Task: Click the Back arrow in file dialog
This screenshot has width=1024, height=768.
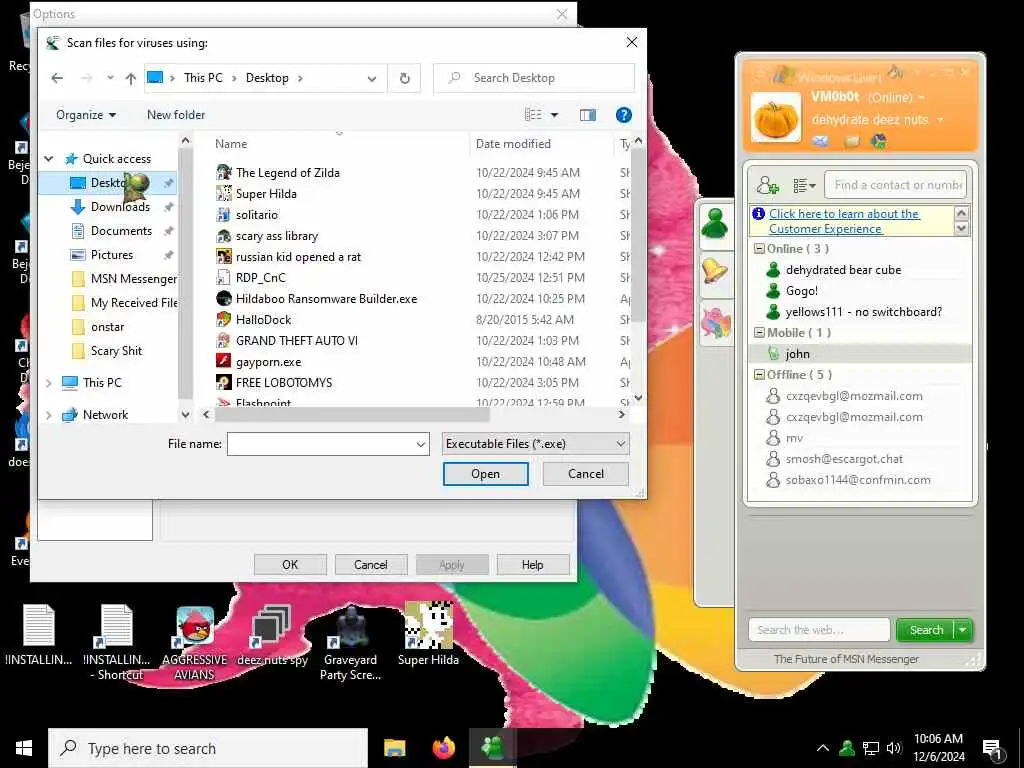Action: point(57,78)
